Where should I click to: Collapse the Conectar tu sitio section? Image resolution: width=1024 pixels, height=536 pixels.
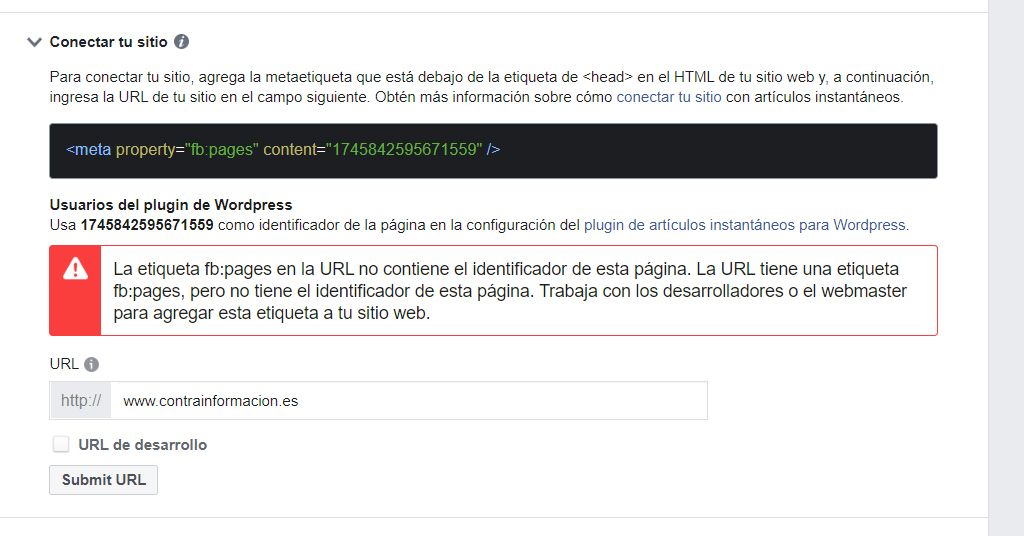[34, 42]
